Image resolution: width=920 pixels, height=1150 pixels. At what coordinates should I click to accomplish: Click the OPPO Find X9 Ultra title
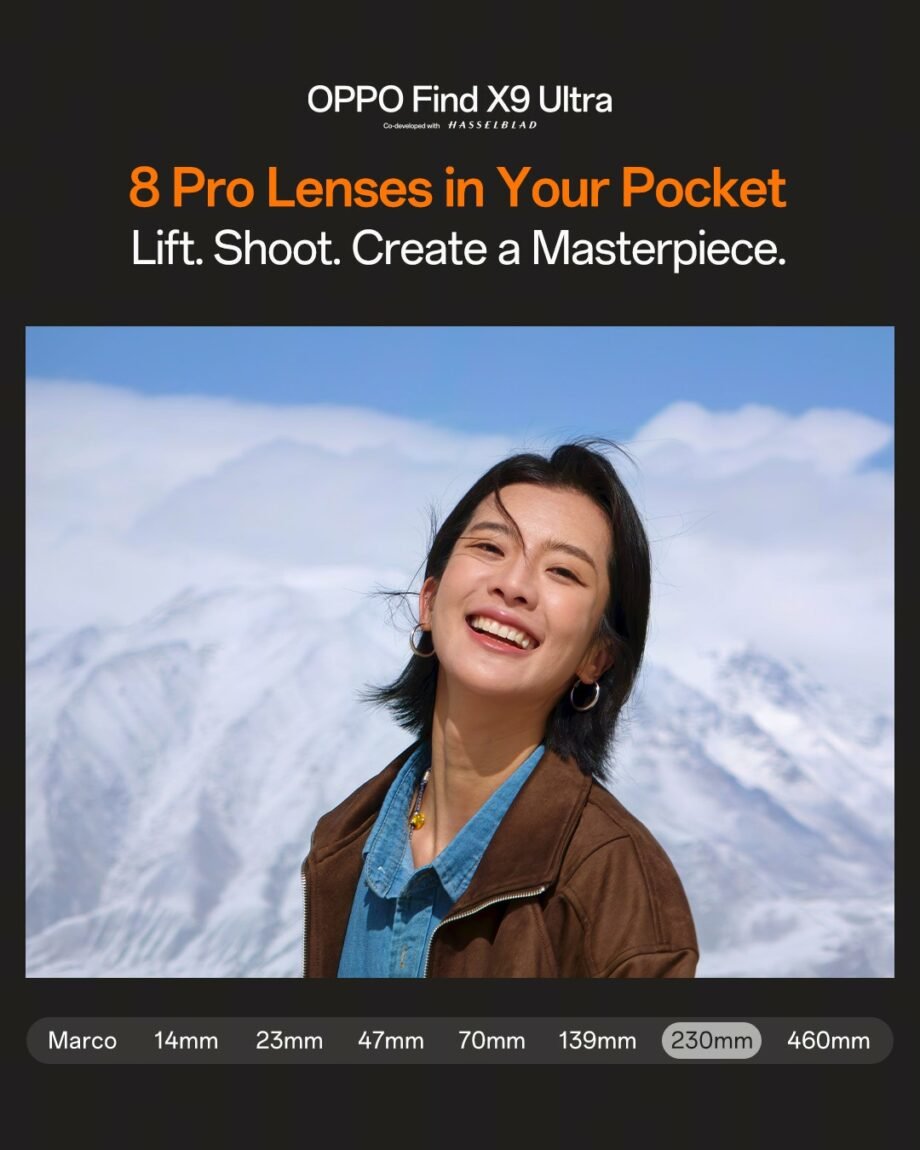click(459, 100)
